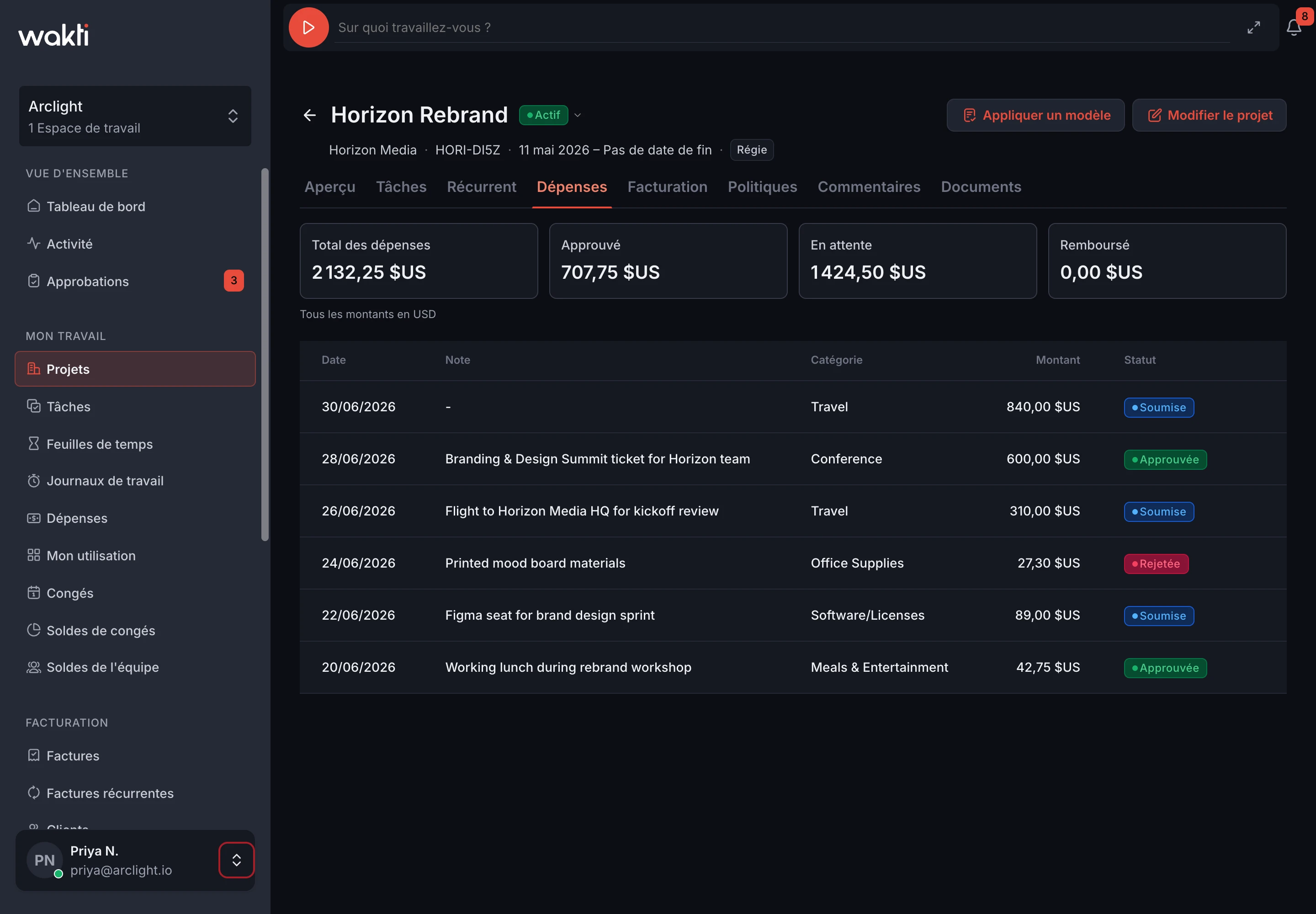This screenshot has width=1316, height=914.
Task: Open the Facturation tab
Action: [x=667, y=187]
